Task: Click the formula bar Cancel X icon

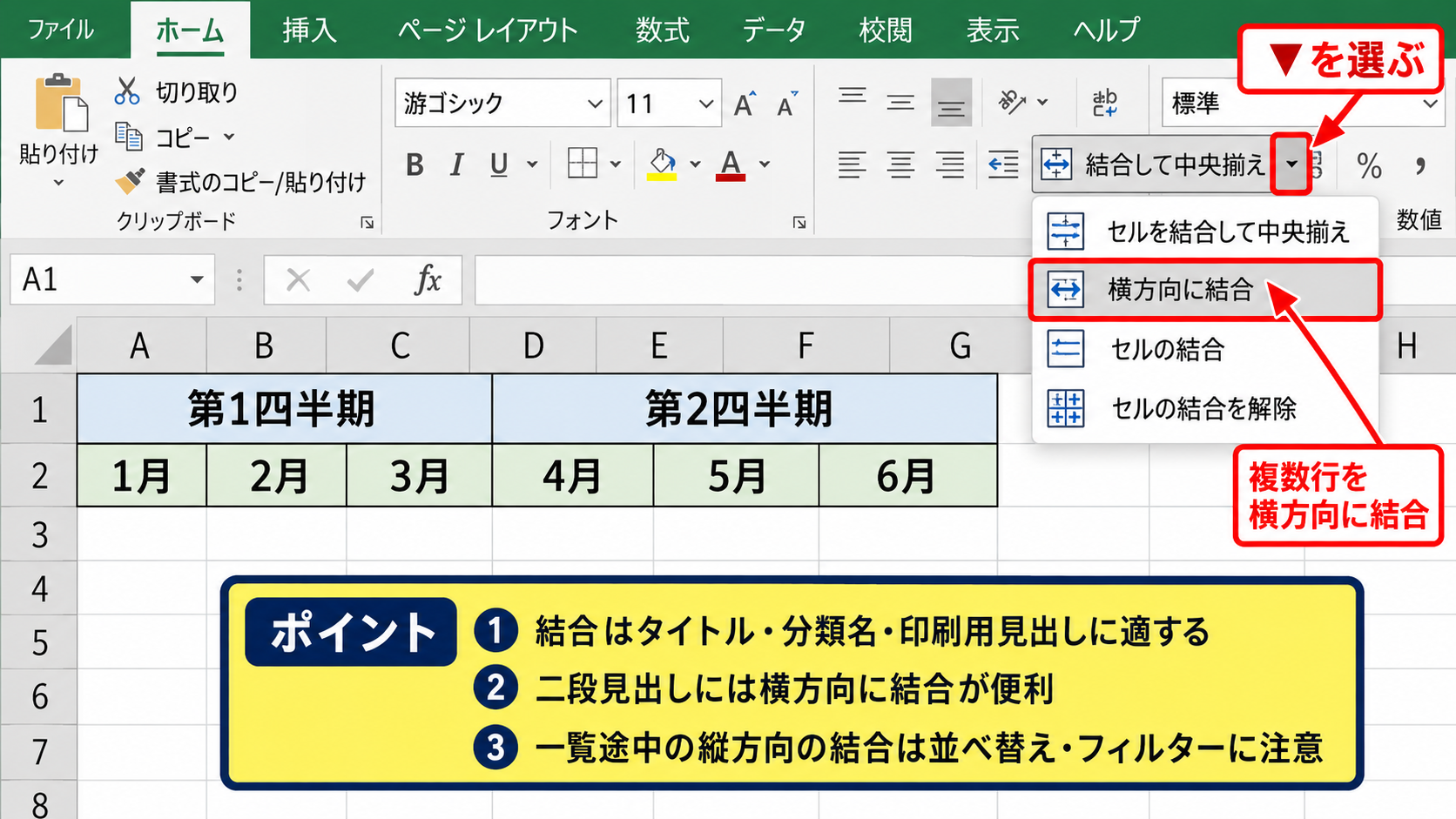Action: pyautogui.click(x=298, y=280)
